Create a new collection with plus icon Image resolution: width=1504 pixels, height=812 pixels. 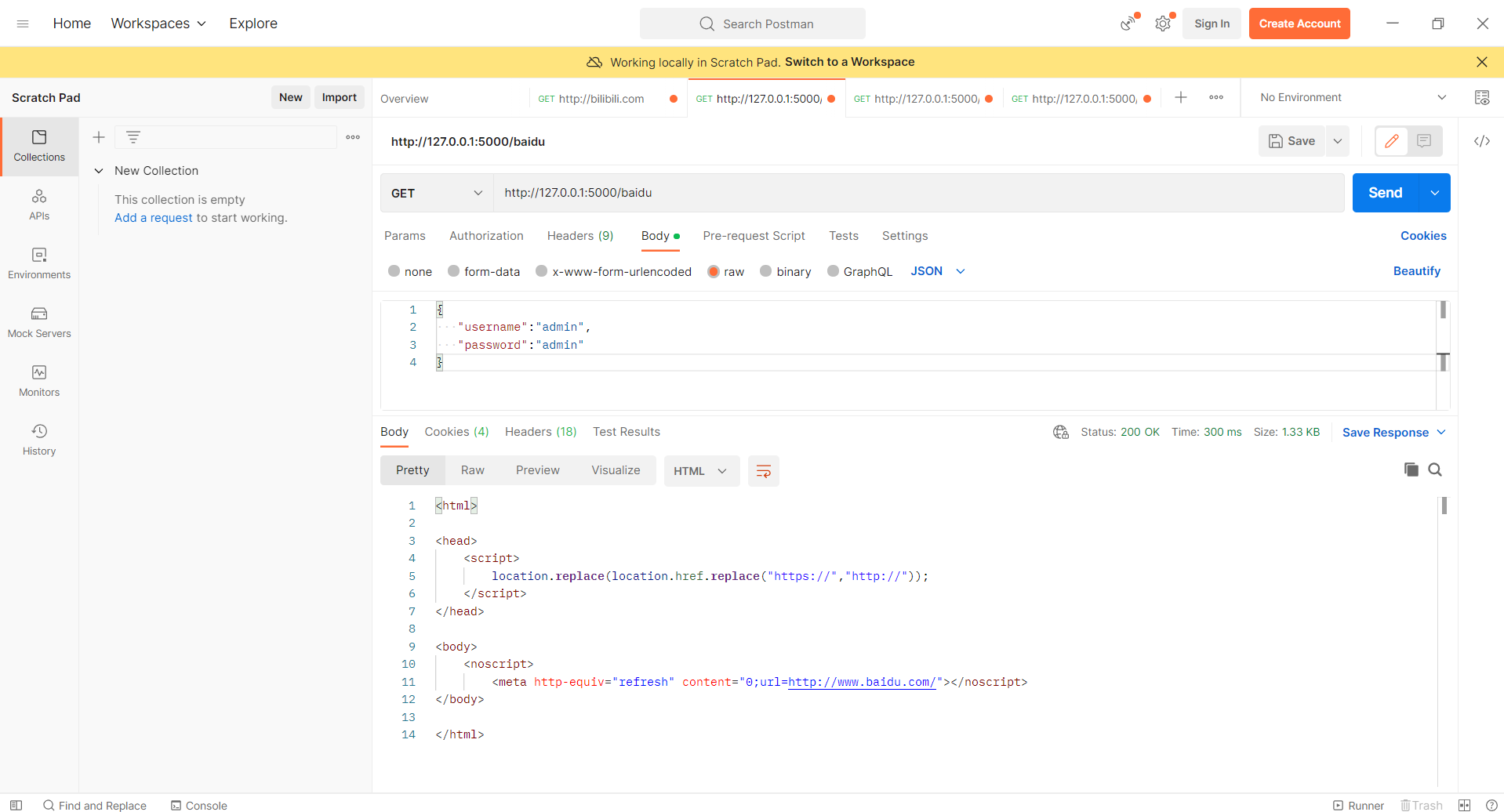(x=99, y=137)
